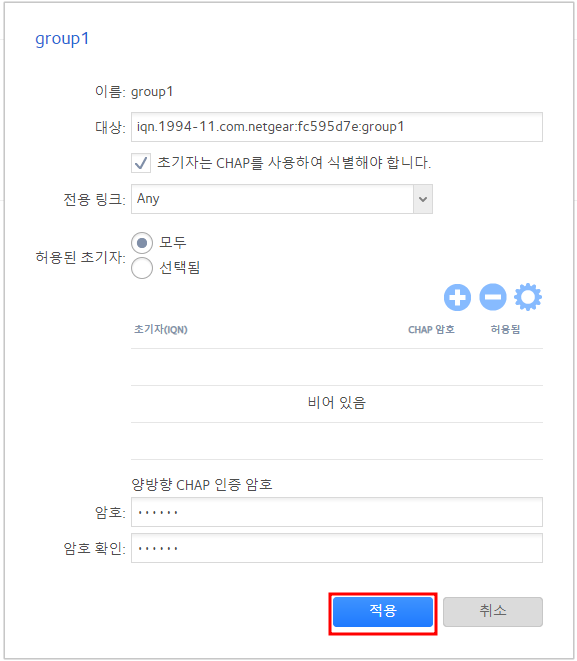Open the Any combo box field

282,199
